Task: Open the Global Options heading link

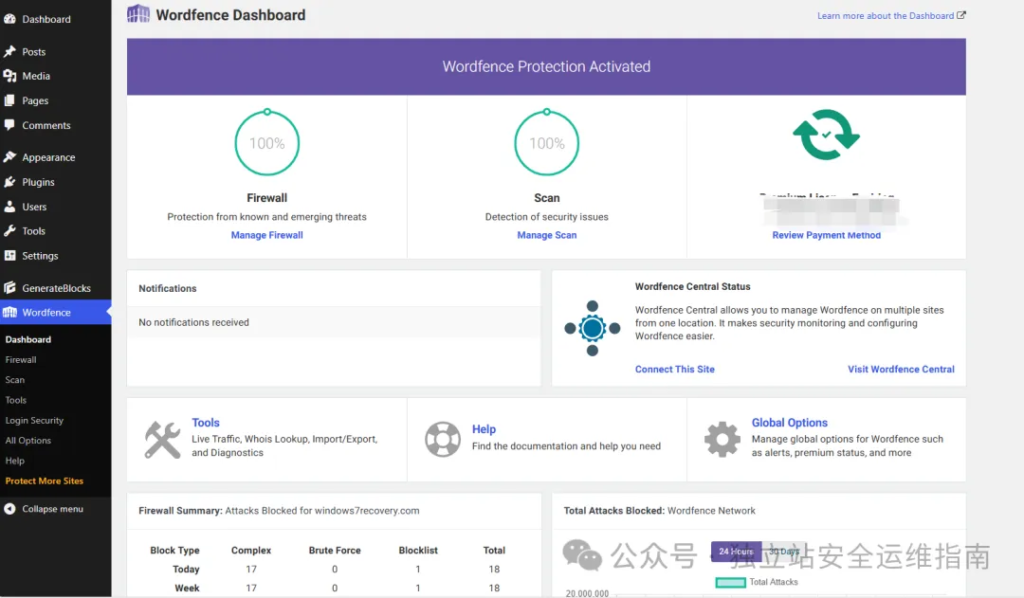Action: (790, 423)
